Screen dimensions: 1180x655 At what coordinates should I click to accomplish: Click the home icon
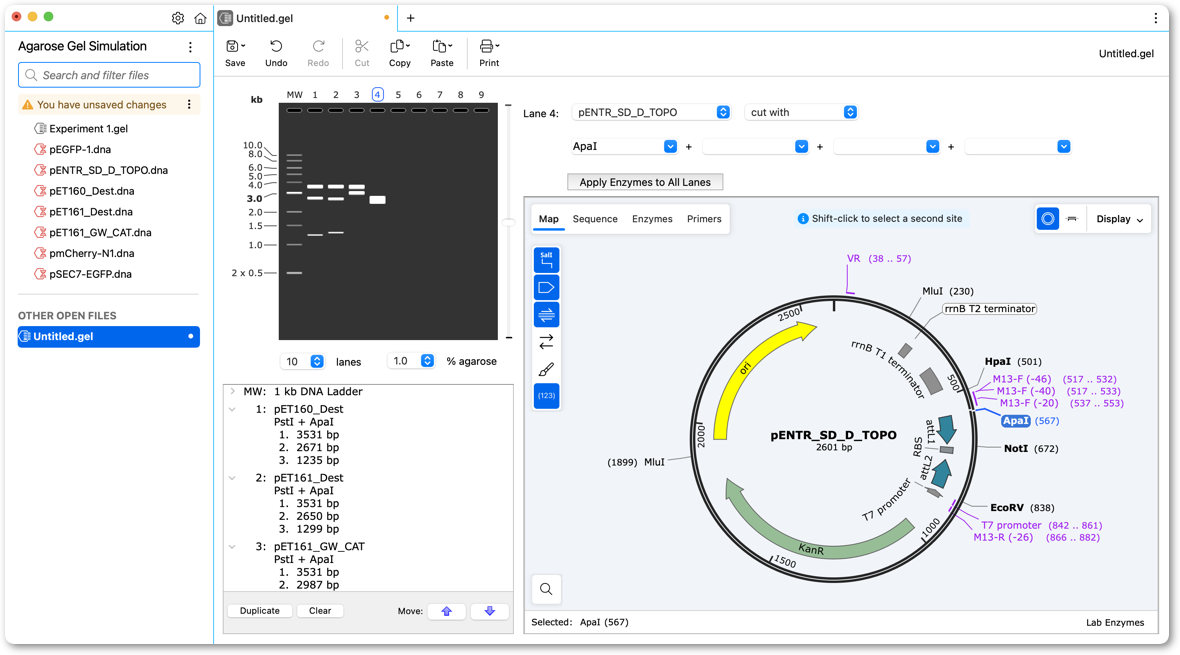pos(200,18)
